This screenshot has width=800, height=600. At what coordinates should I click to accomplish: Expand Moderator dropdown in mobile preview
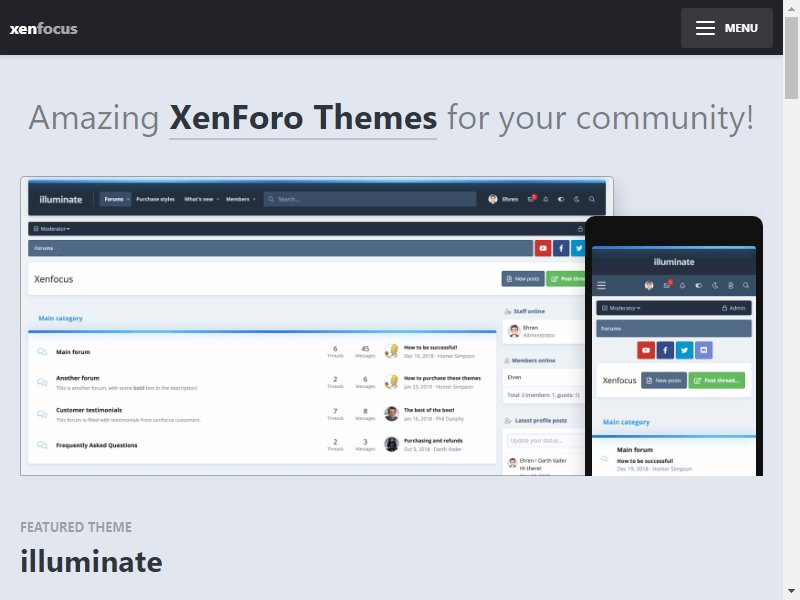coord(621,308)
